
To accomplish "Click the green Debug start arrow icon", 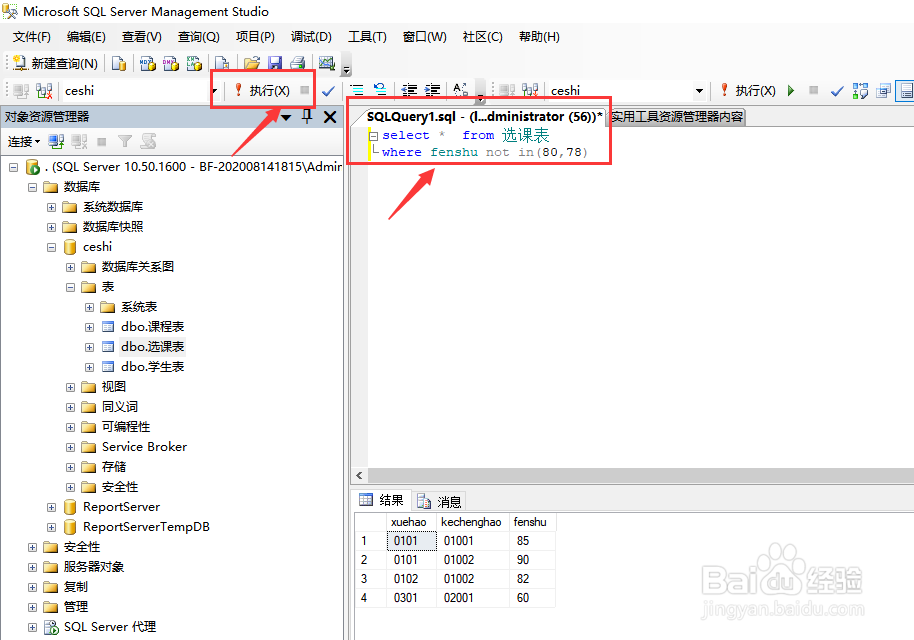I will 790,90.
